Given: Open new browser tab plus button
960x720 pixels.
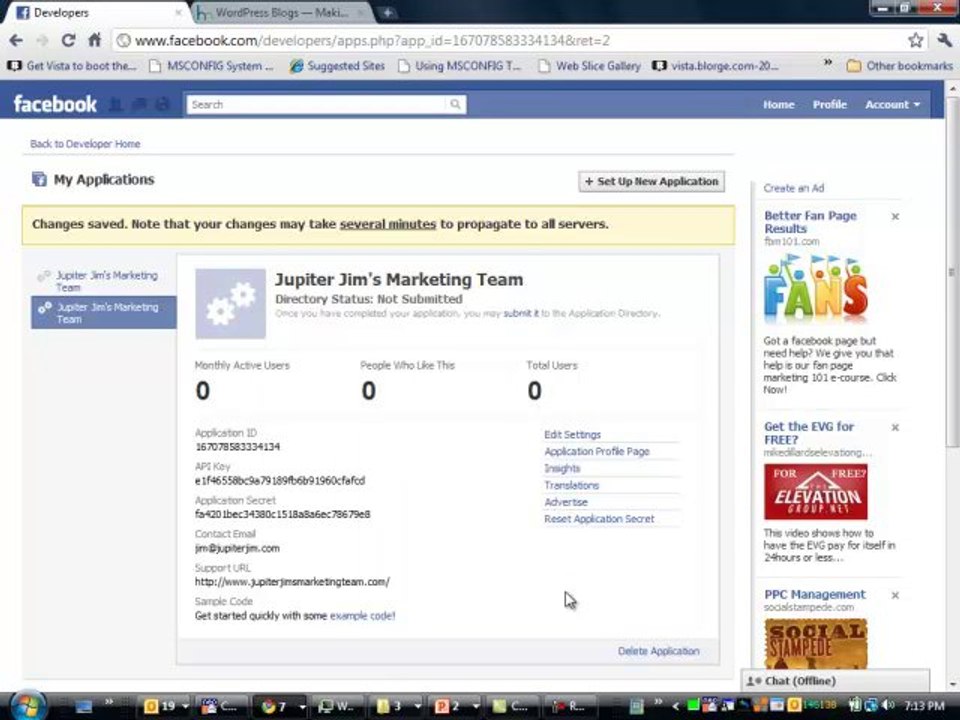Looking at the screenshot, I should [x=387, y=12].
